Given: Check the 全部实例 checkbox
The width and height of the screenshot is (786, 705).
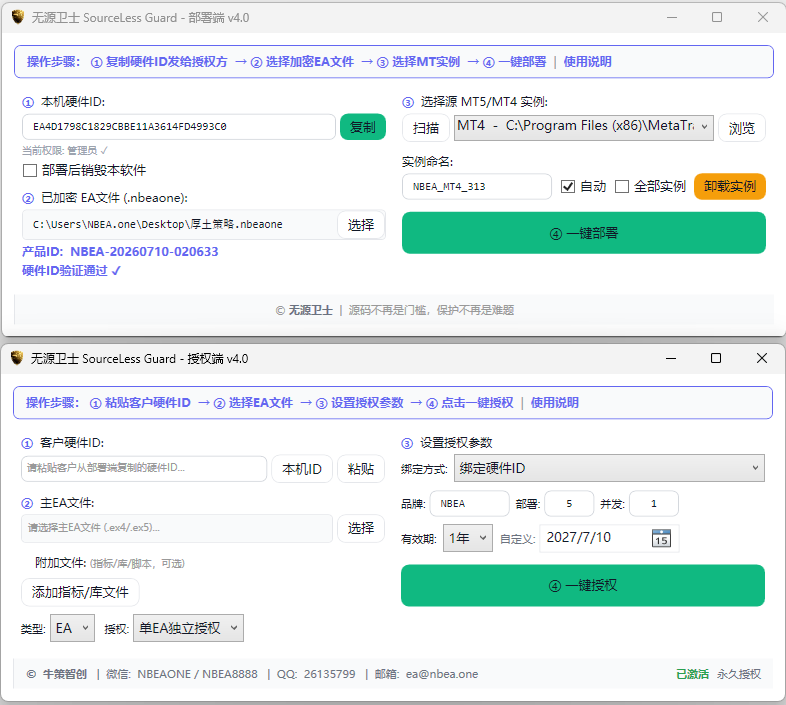Looking at the screenshot, I should point(622,187).
